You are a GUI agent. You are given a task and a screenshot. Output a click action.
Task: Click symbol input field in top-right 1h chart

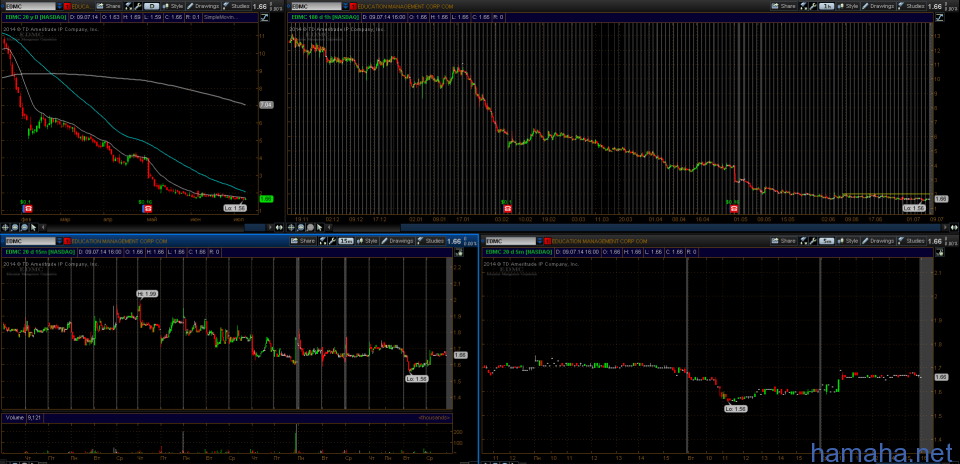click(x=317, y=6)
